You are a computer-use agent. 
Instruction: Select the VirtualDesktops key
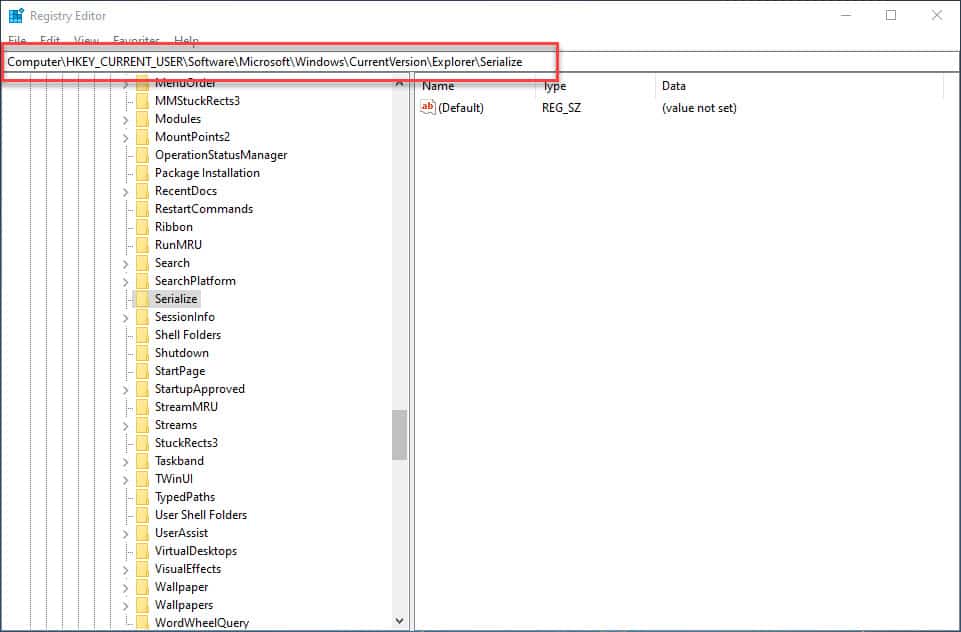coord(196,551)
